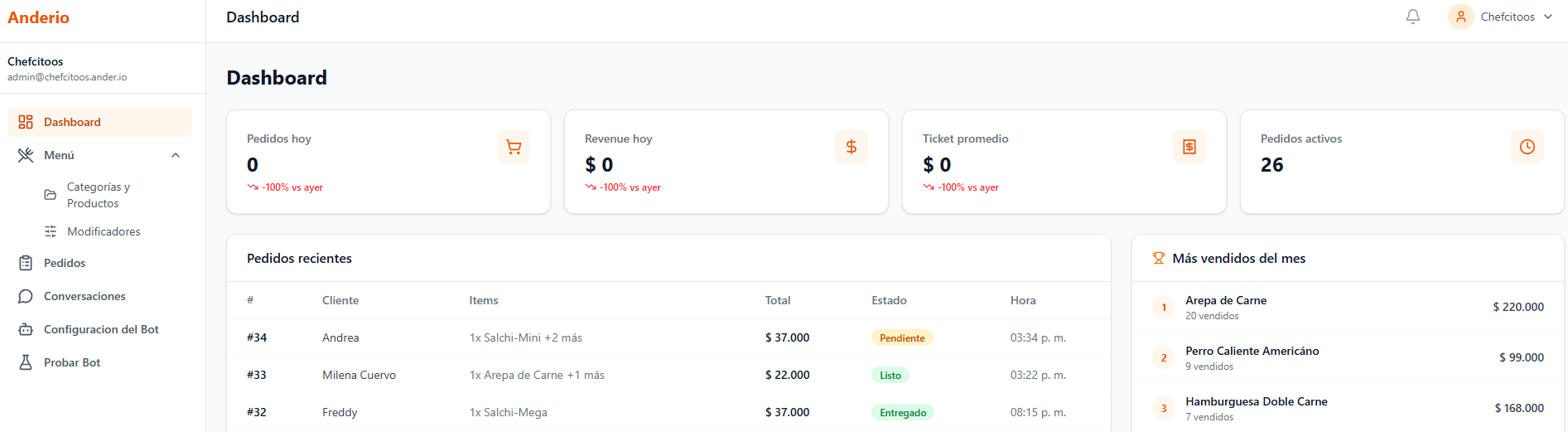Click the trophy icon beside Más vendidos
This screenshot has height=432, width=1568.
(1159, 259)
